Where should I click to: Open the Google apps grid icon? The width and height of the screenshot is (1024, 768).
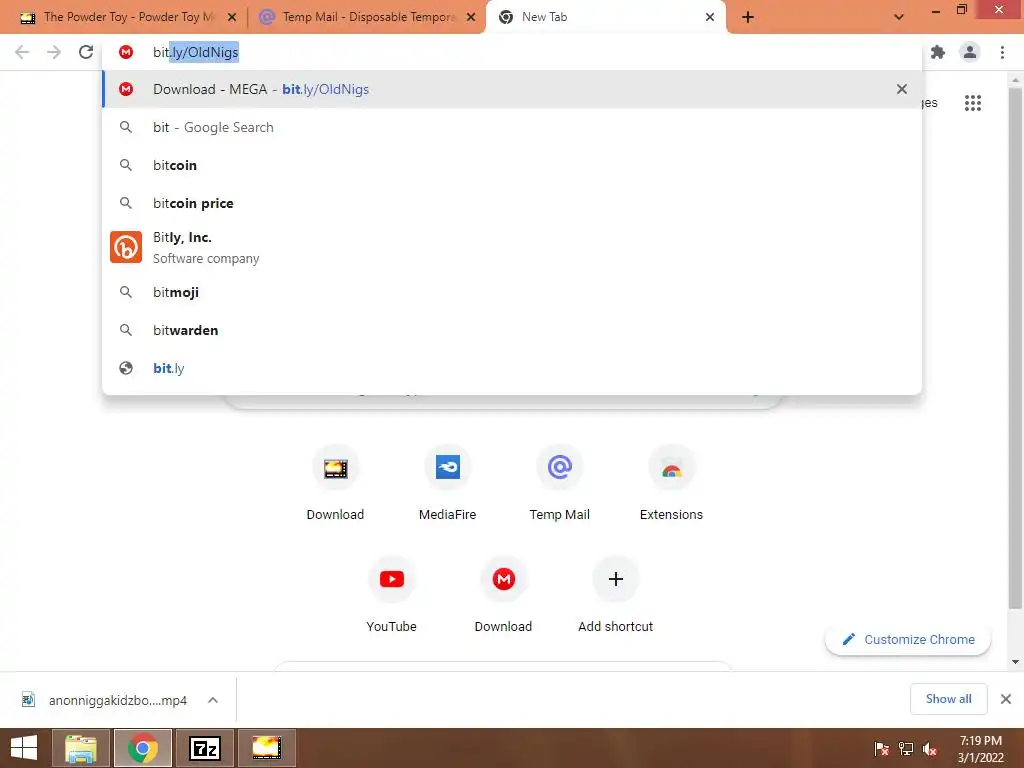(973, 103)
